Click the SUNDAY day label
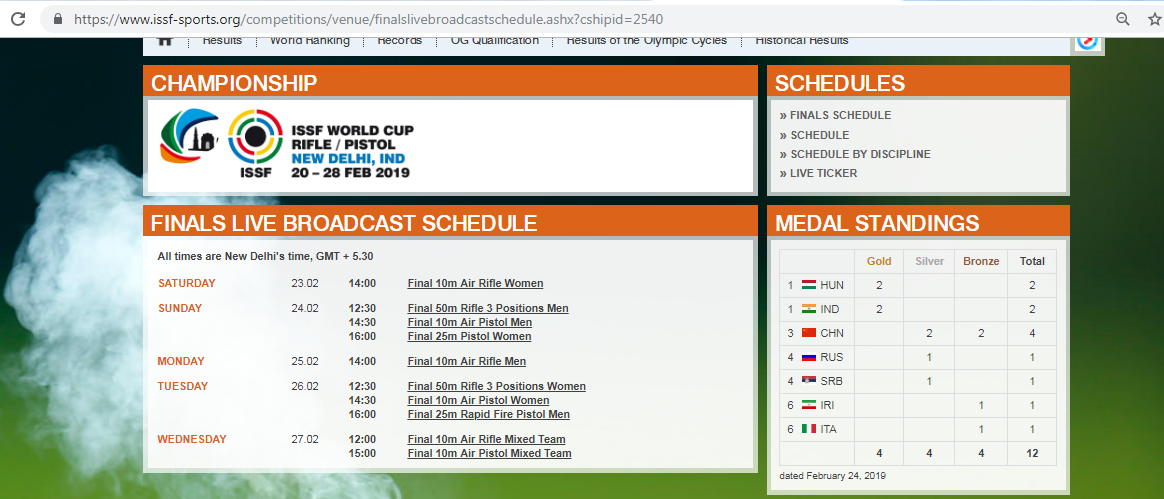 pos(180,308)
